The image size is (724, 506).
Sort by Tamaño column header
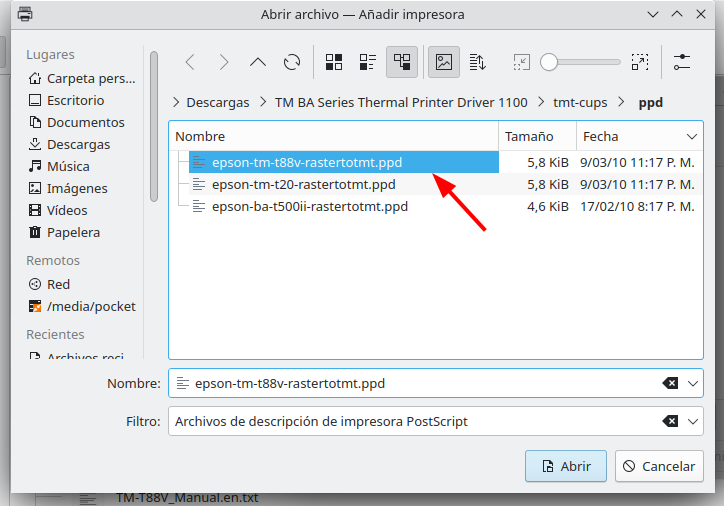[x=538, y=137]
